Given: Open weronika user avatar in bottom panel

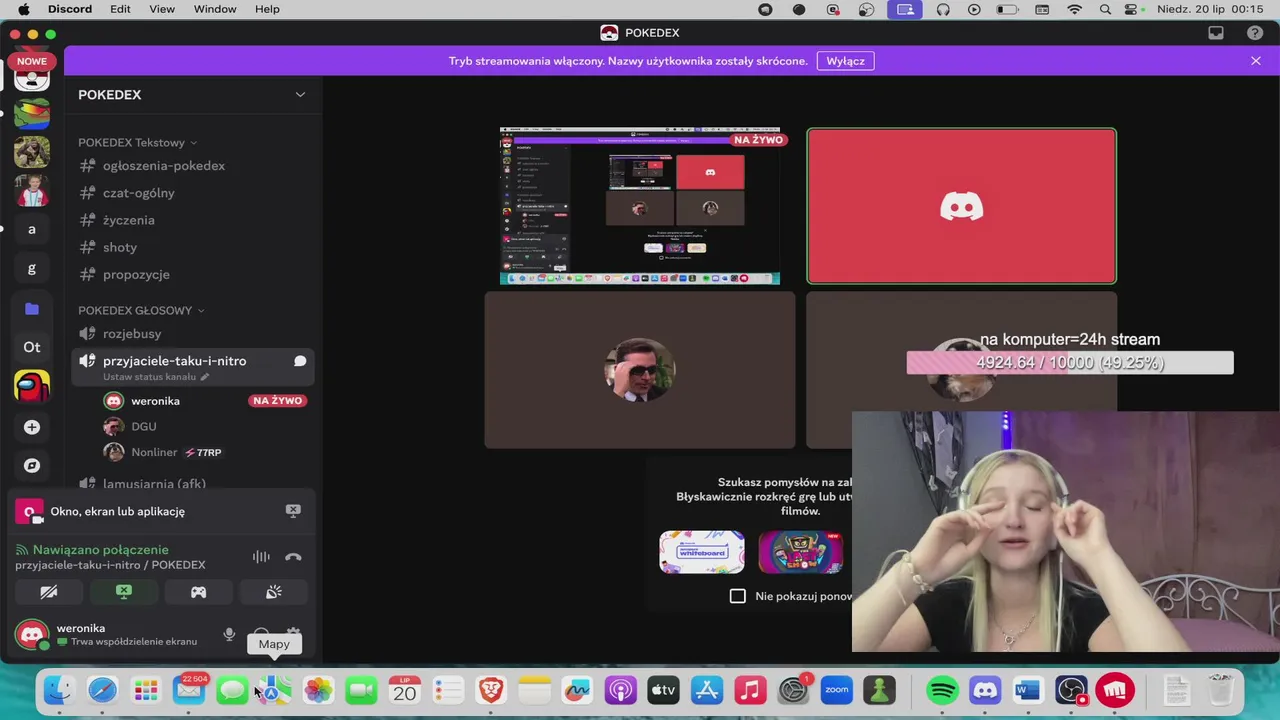Looking at the screenshot, I should (x=32, y=635).
